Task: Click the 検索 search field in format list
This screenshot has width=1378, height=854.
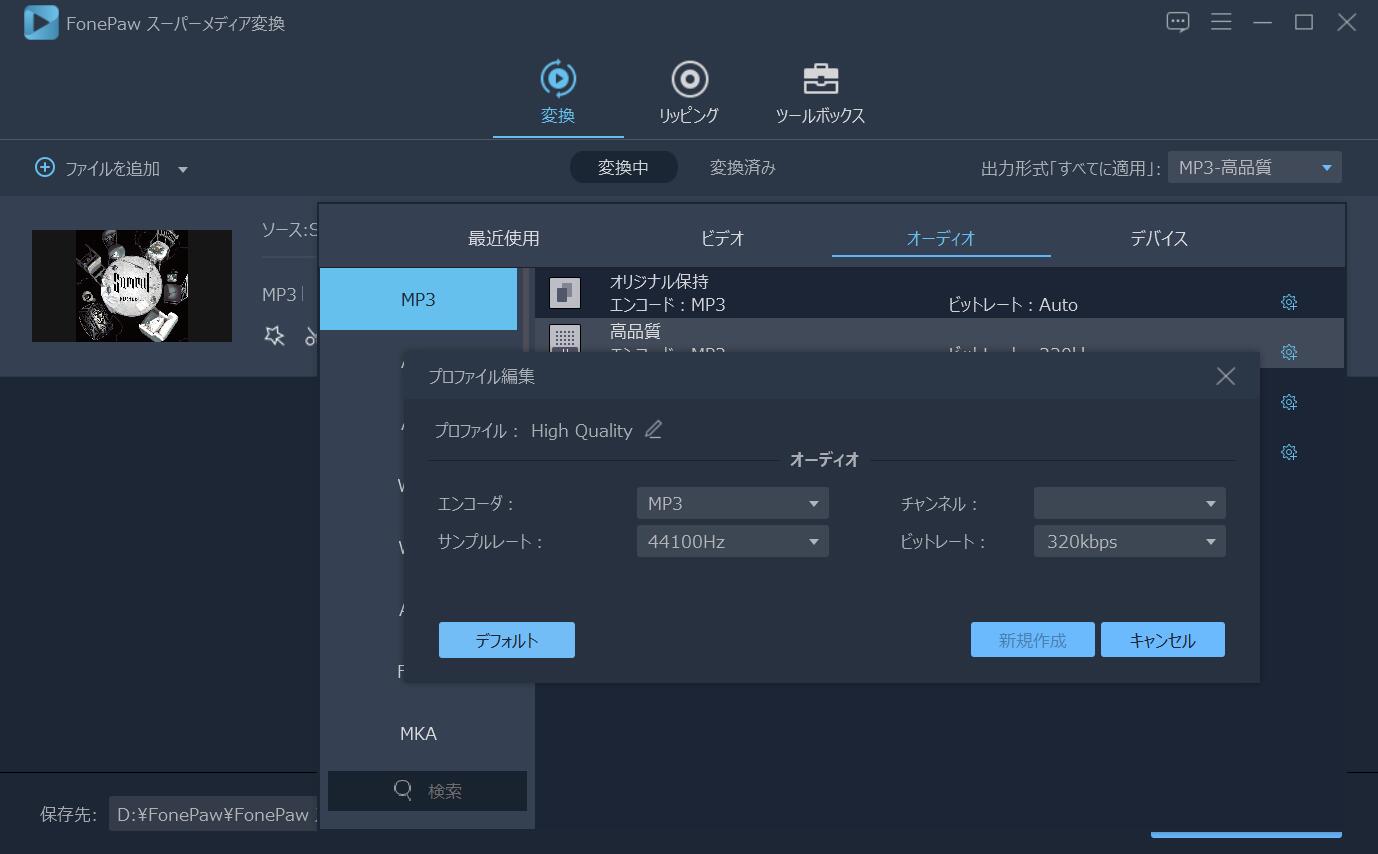Action: click(x=427, y=790)
